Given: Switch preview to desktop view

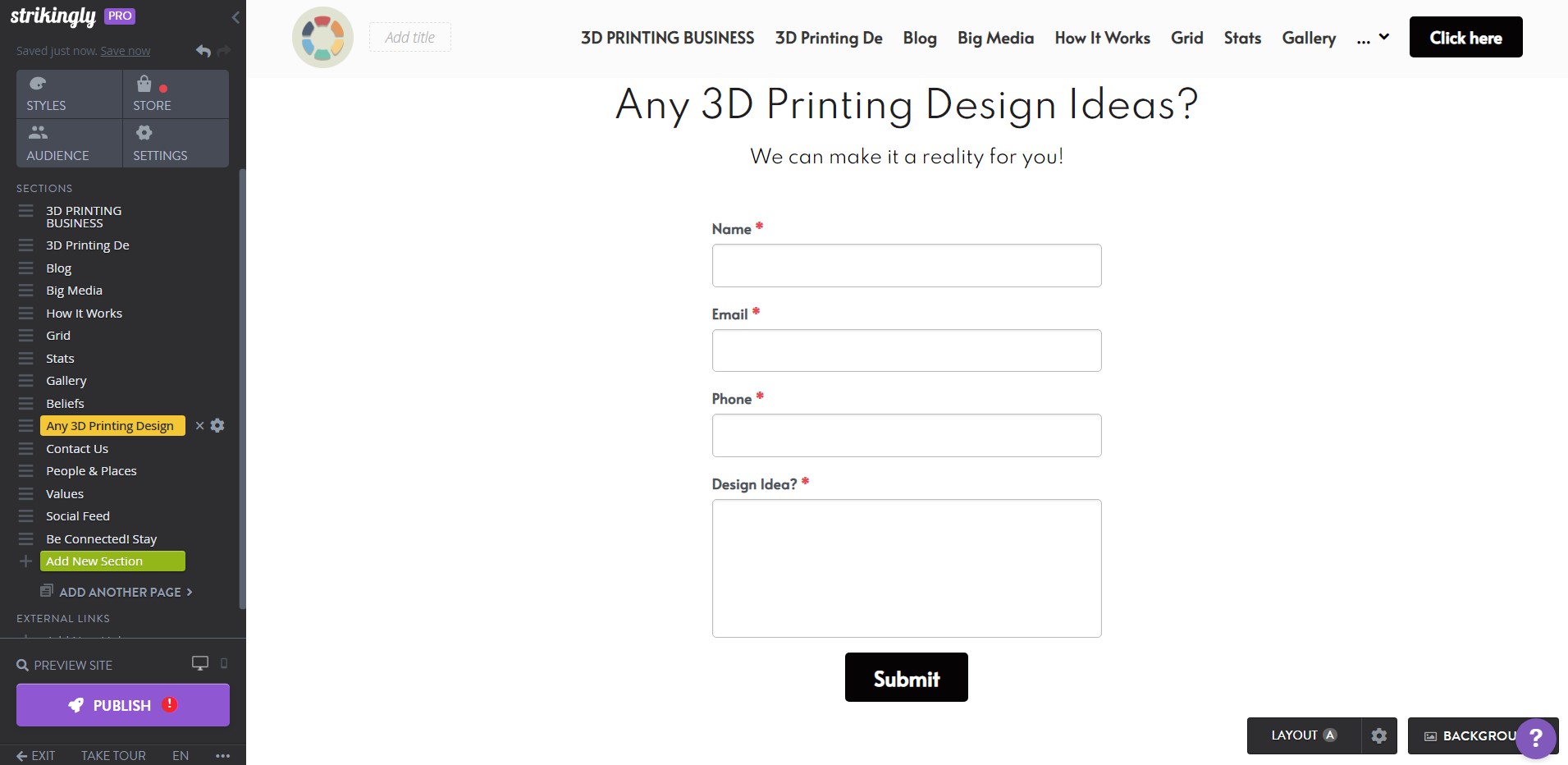Looking at the screenshot, I should pyautogui.click(x=199, y=662).
